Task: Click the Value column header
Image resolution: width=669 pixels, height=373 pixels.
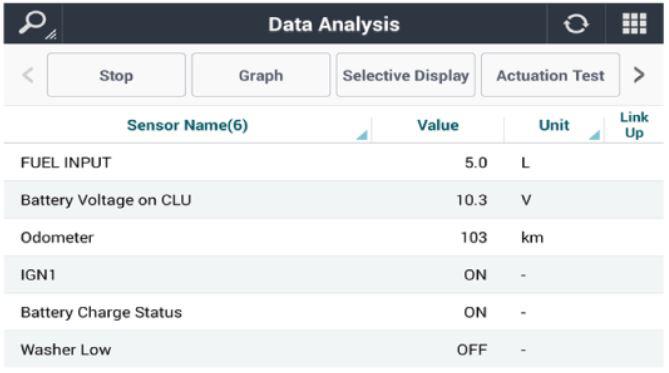Action: click(x=438, y=125)
